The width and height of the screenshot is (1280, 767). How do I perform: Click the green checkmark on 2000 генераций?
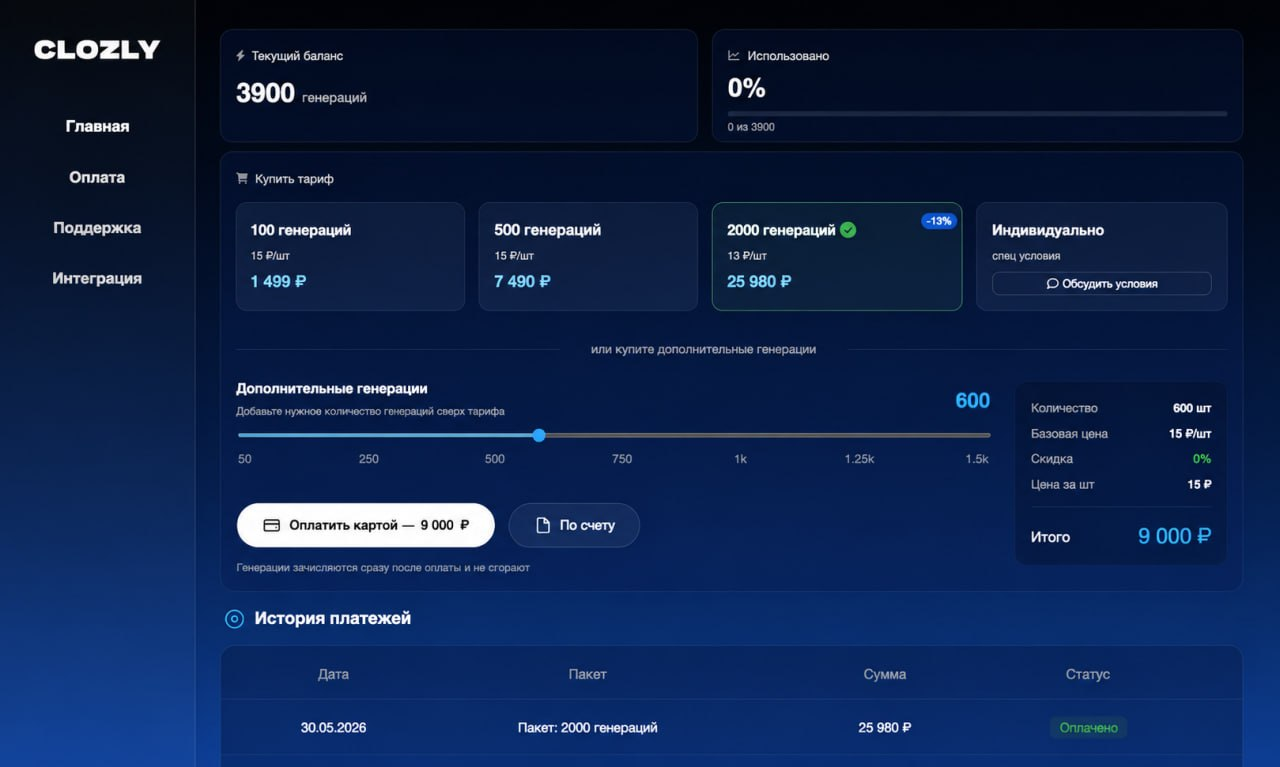[848, 230]
